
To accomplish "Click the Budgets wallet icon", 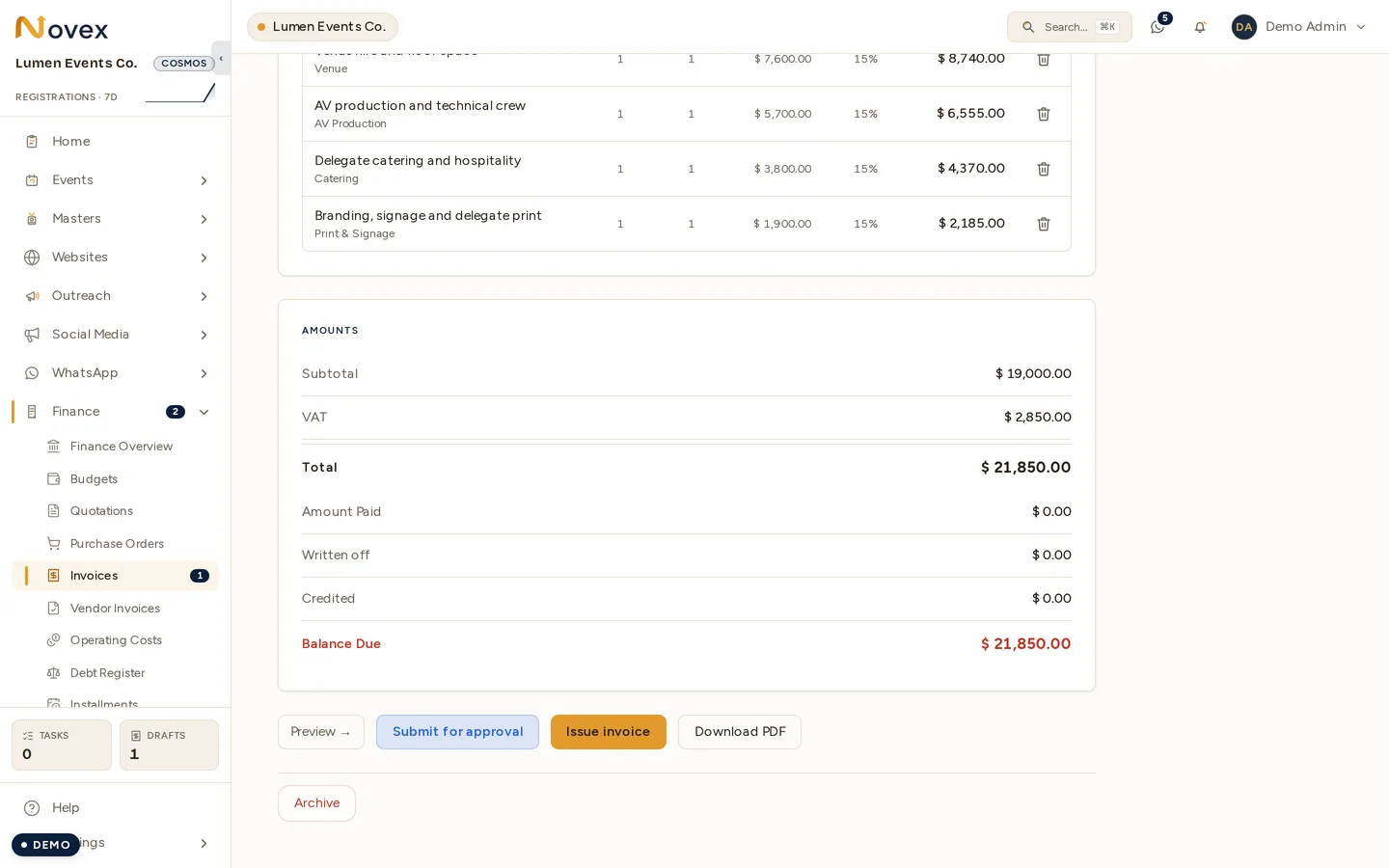I will 54,479.
